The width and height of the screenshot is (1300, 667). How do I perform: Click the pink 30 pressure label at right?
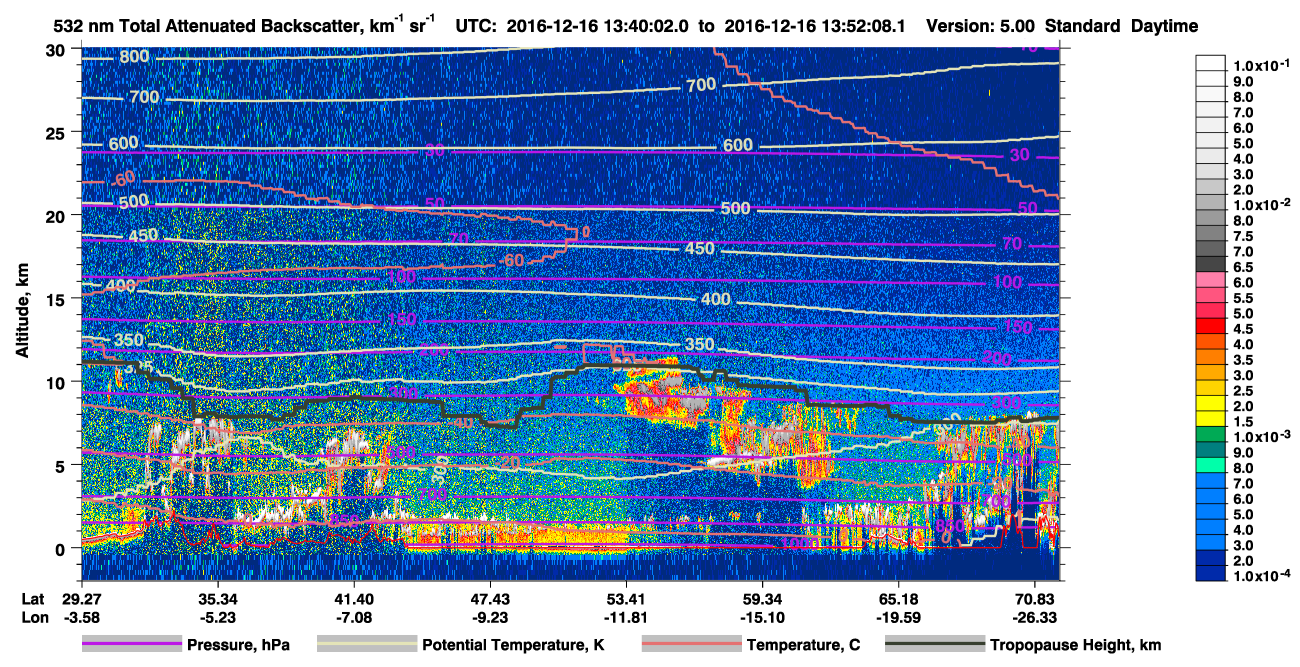coord(1019,155)
